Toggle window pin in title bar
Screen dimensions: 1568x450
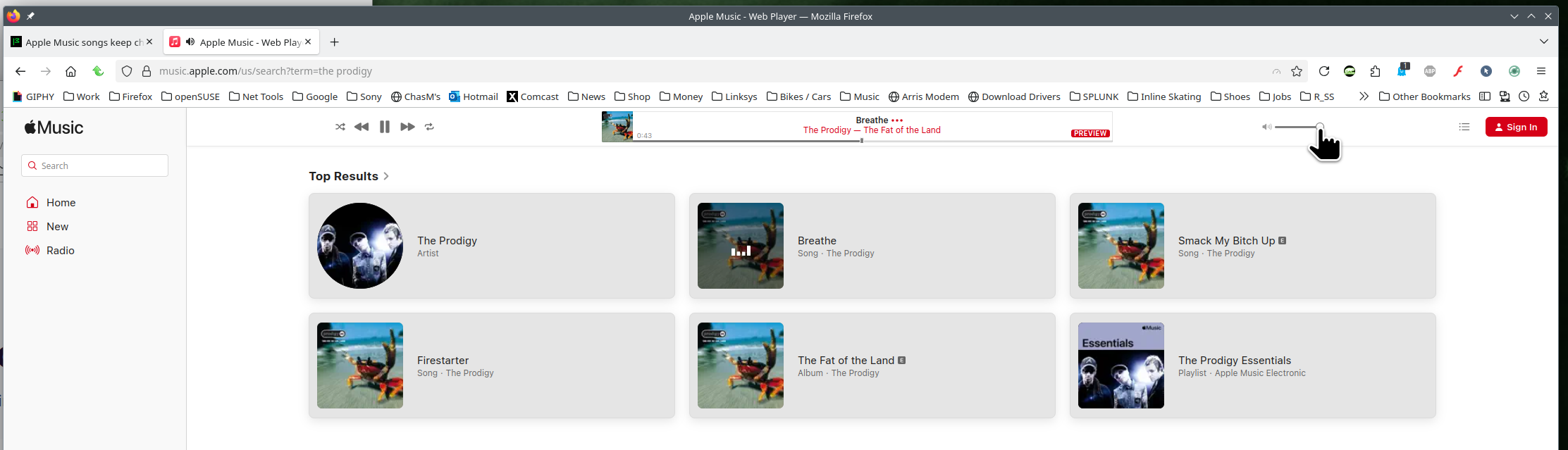30,15
